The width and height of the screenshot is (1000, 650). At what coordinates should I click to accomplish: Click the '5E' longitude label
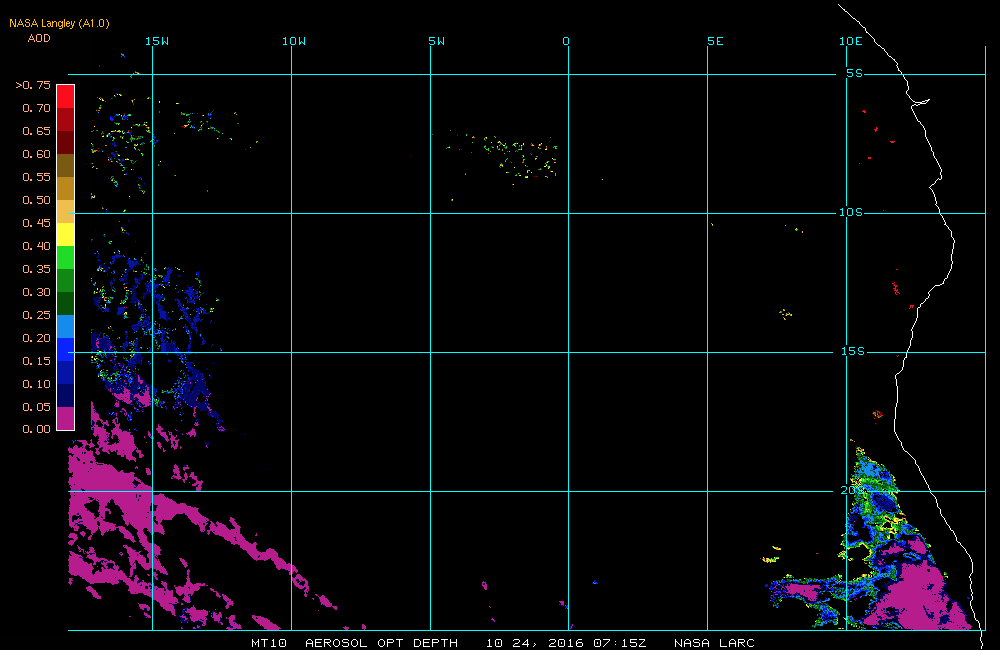tap(716, 41)
